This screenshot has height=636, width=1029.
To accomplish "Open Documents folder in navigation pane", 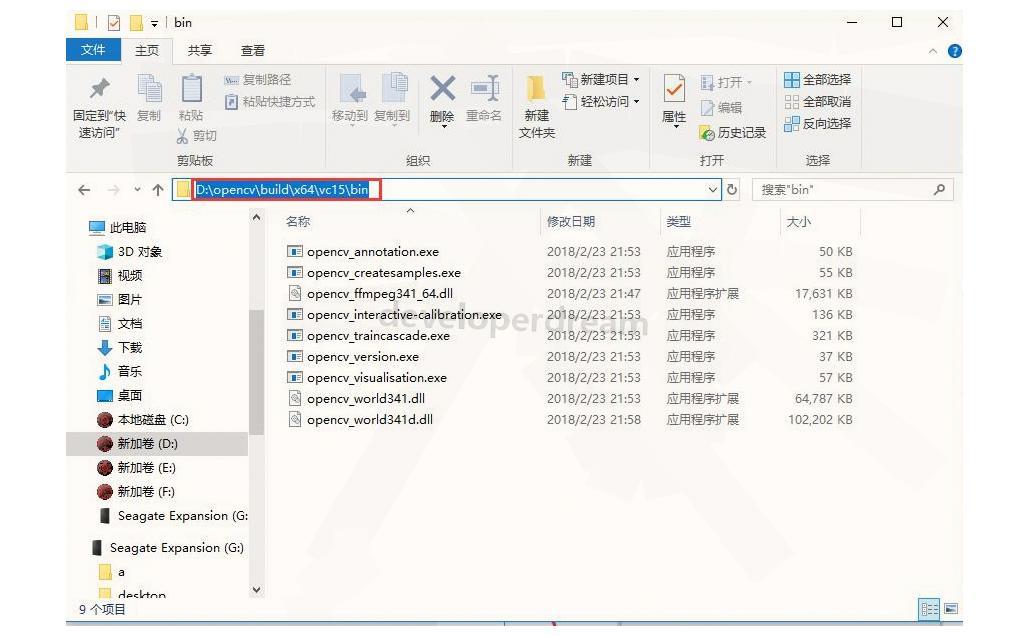I will click(120, 324).
